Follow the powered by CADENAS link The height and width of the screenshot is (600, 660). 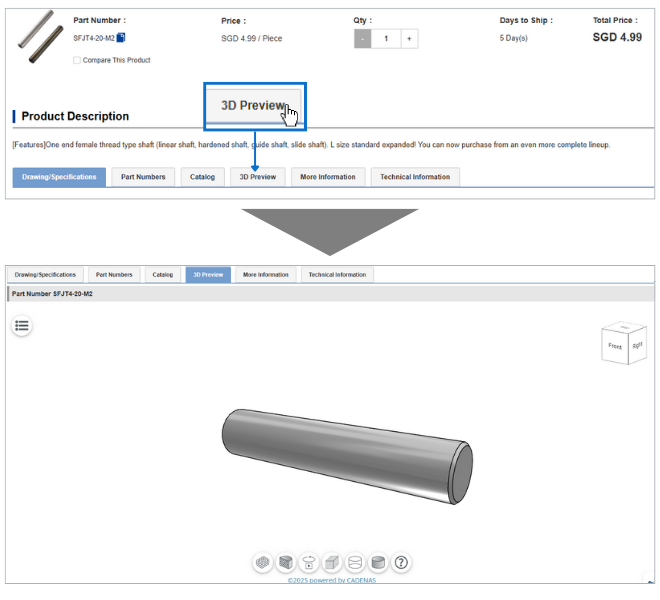click(330, 580)
